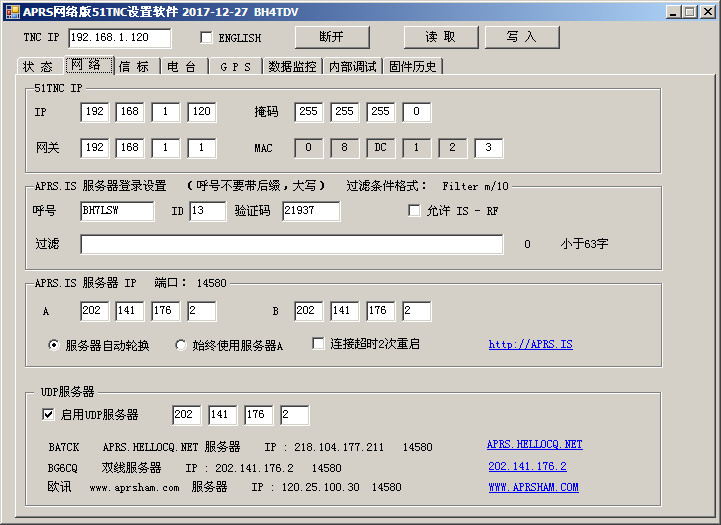721x525 pixels.
Task: Enable the ENGLISH language checkbox
Action: [207, 38]
